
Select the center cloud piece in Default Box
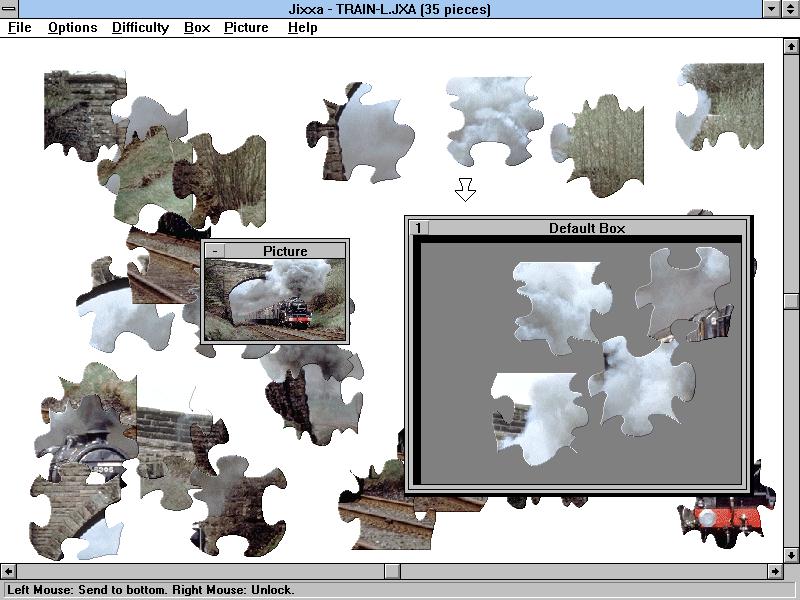coord(643,388)
